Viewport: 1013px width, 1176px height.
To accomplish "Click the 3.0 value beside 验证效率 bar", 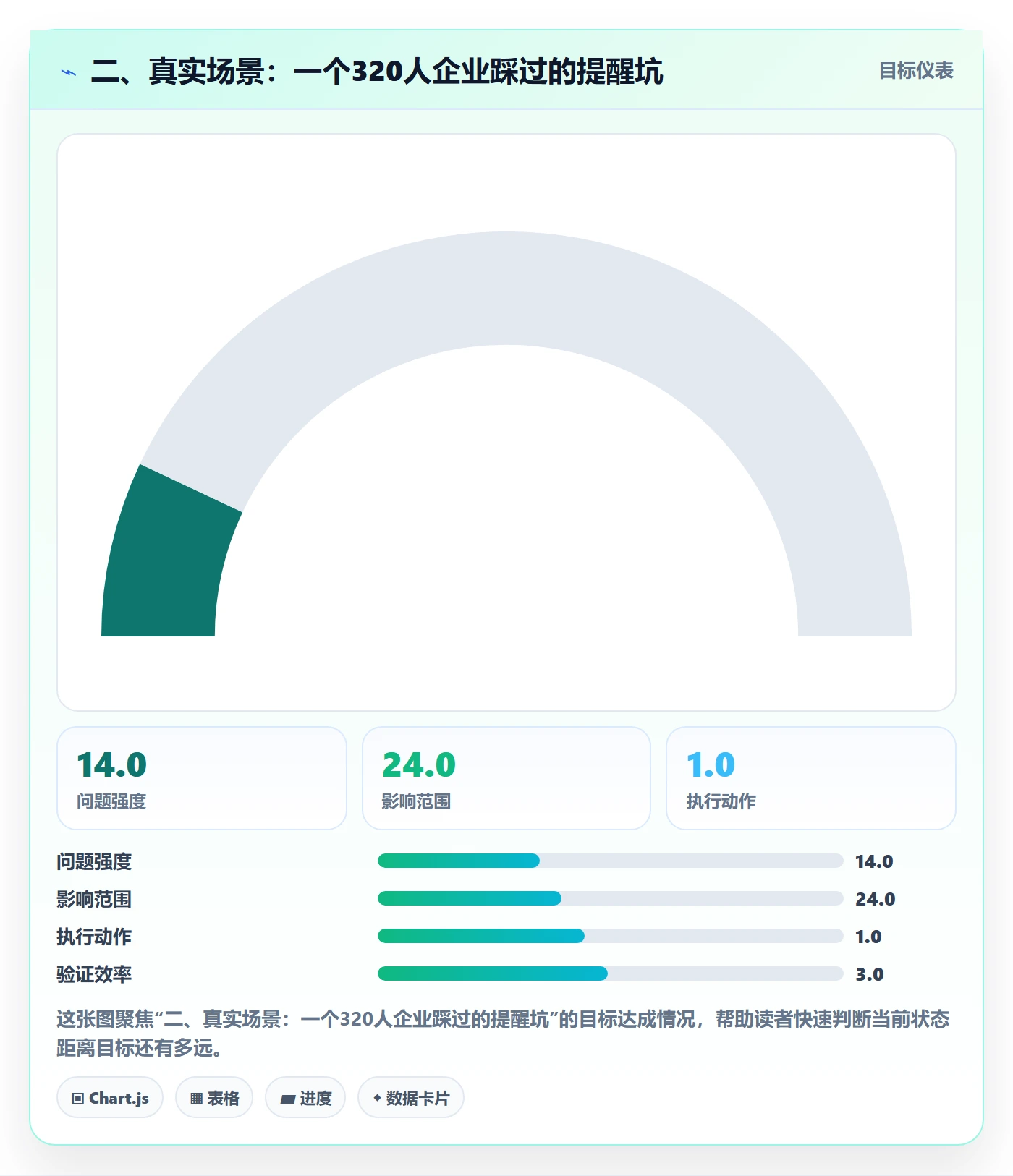I will coord(870,974).
